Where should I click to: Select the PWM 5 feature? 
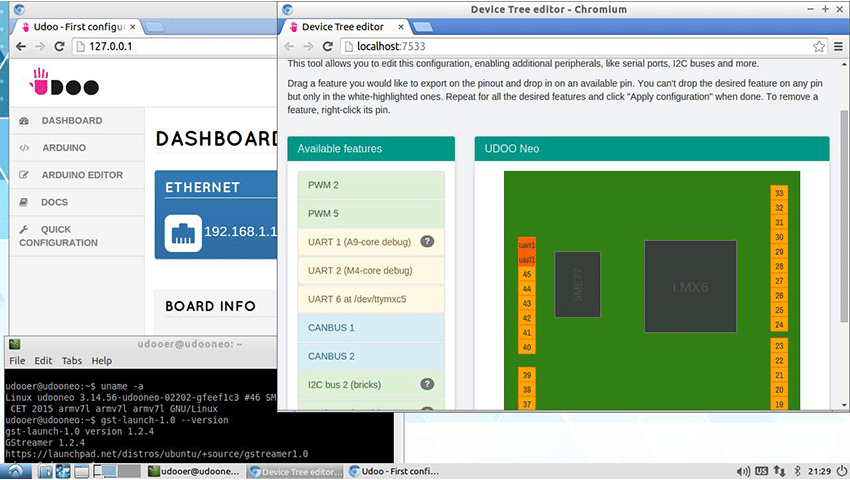[x=371, y=214]
